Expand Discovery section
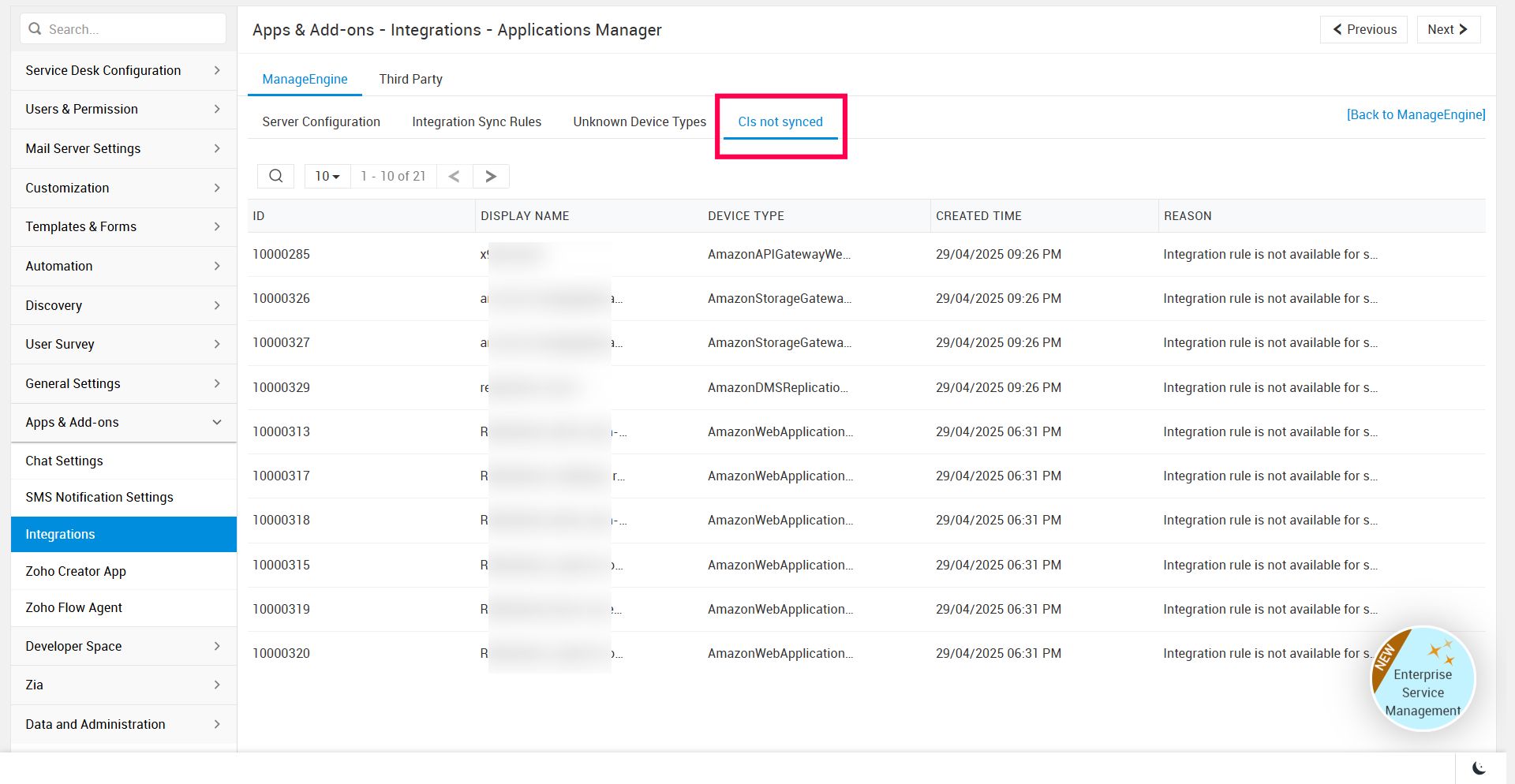 pyautogui.click(x=124, y=305)
